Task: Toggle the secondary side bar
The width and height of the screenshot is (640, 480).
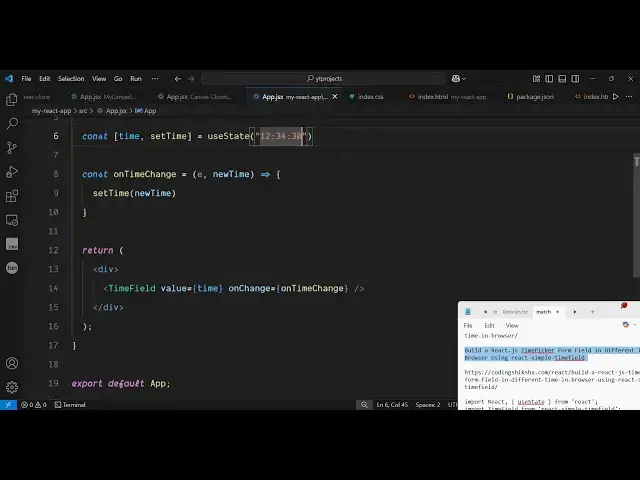Action: (575, 78)
